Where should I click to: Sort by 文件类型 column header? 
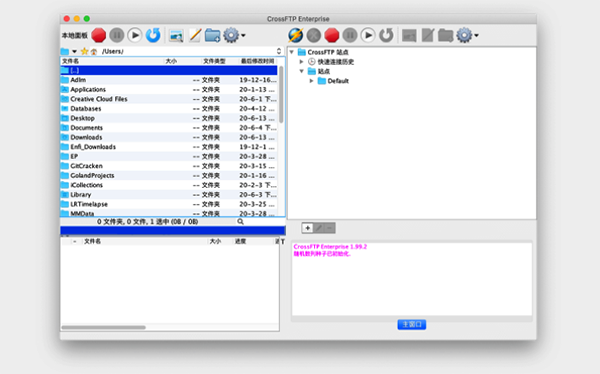pyautogui.click(x=219, y=61)
